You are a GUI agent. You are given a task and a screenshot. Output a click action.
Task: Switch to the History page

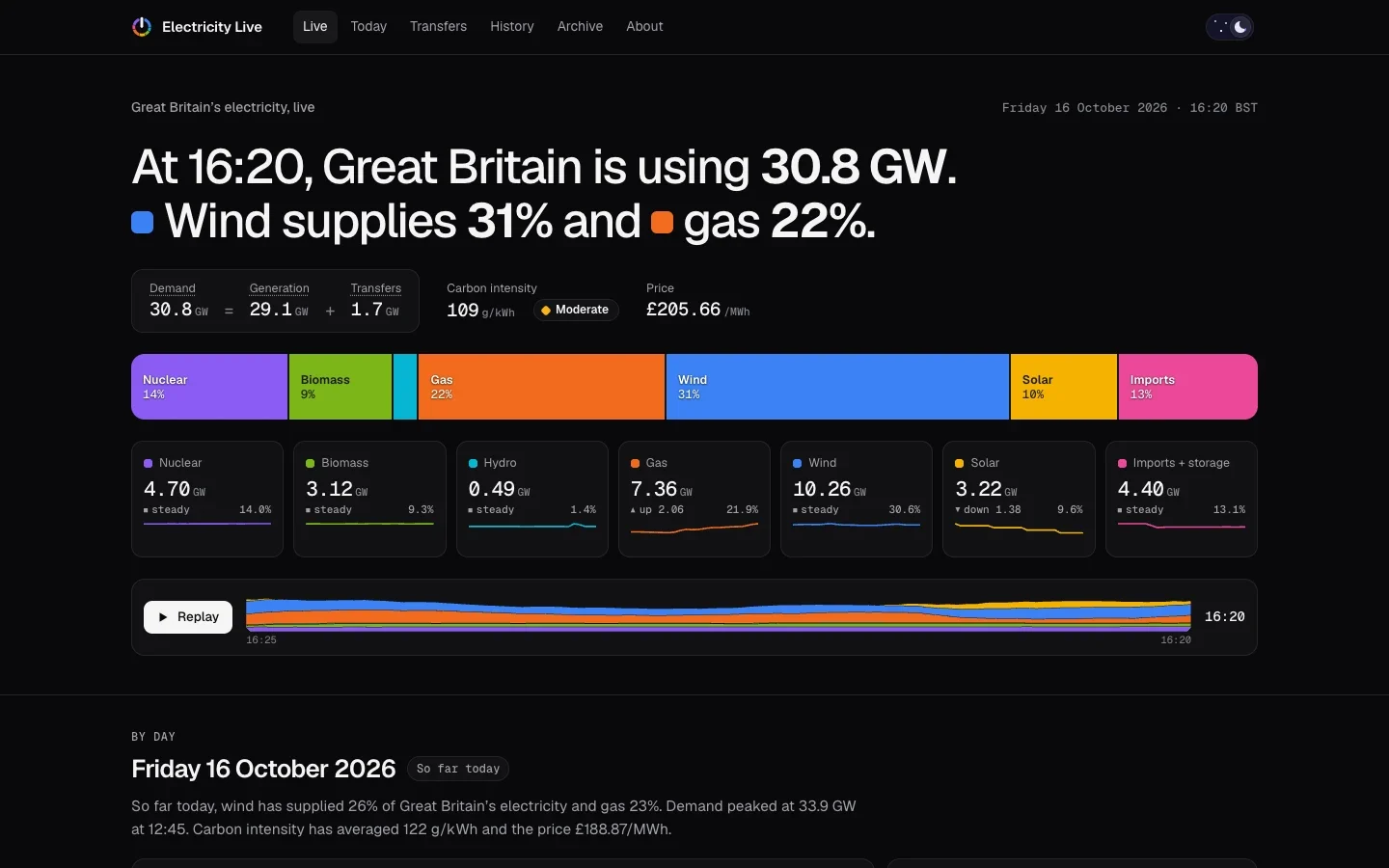coord(512,27)
